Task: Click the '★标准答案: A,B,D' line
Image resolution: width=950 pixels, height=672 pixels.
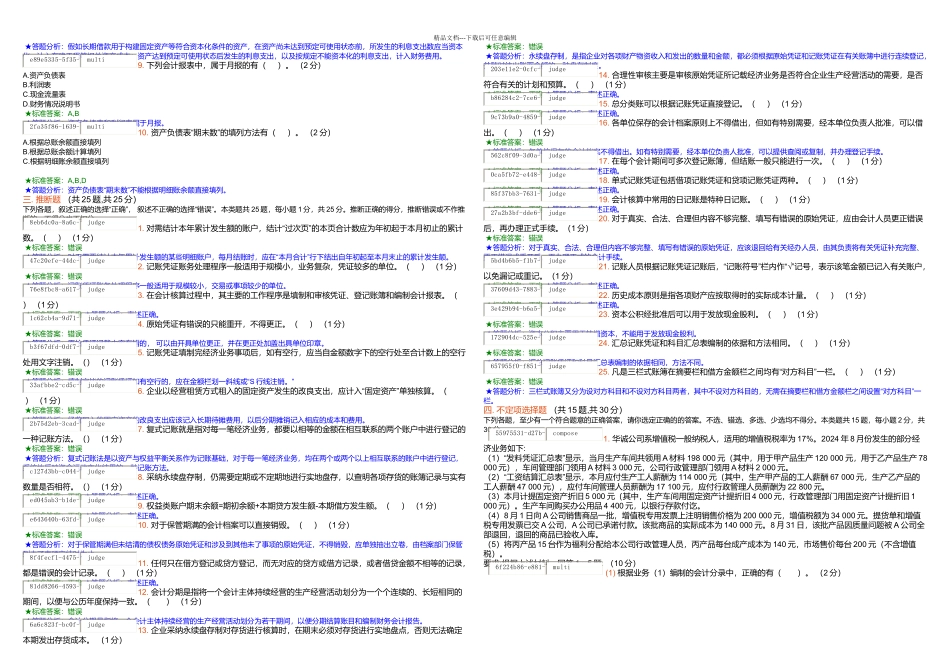Action: tap(56, 181)
